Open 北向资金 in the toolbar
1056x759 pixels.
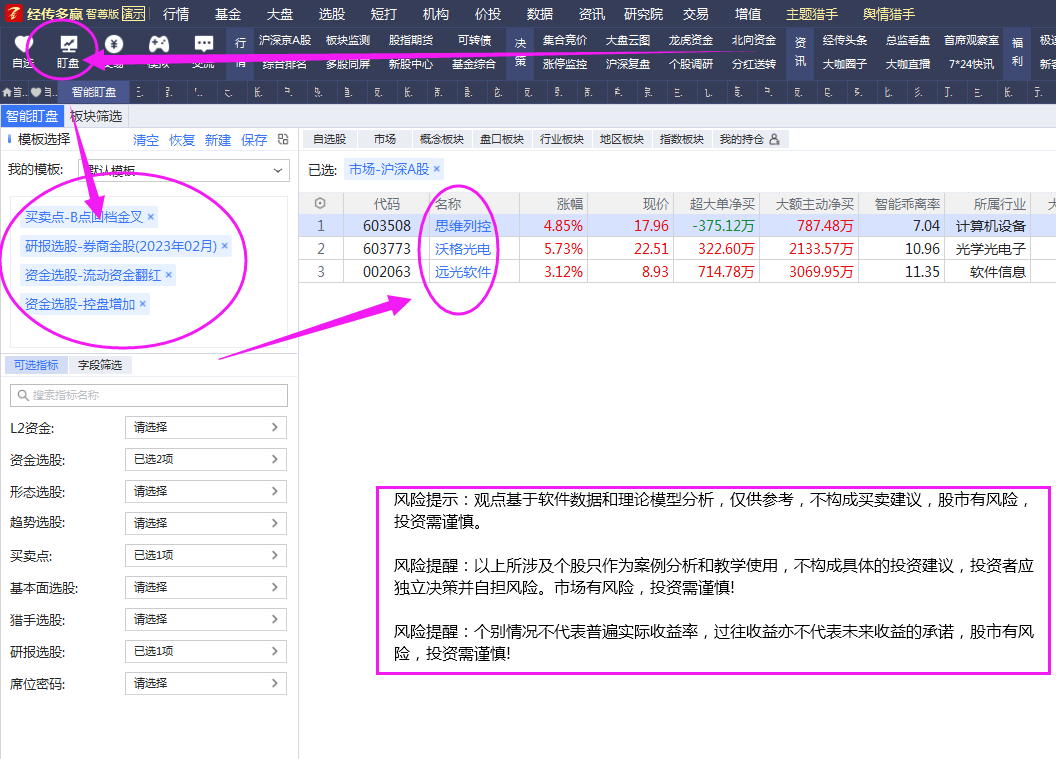click(754, 40)
